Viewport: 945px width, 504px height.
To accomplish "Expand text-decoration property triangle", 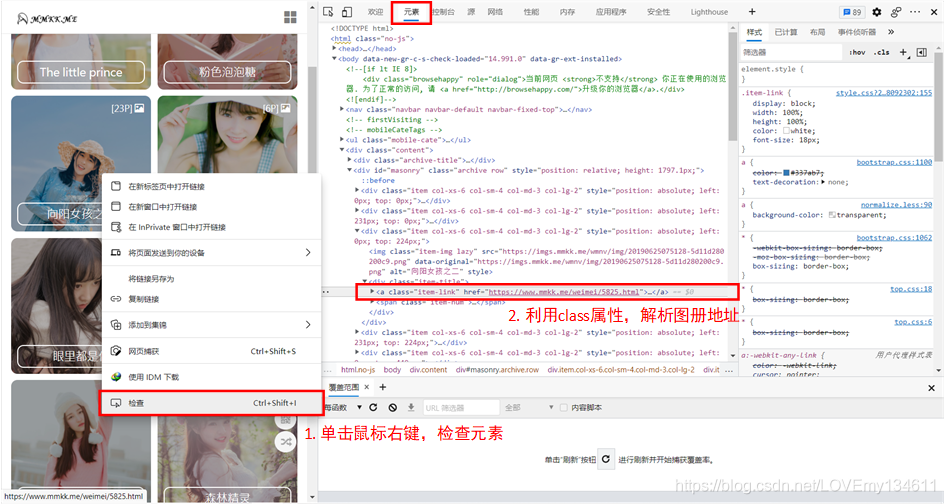I will pyautogui.click(x=824, y=182).
